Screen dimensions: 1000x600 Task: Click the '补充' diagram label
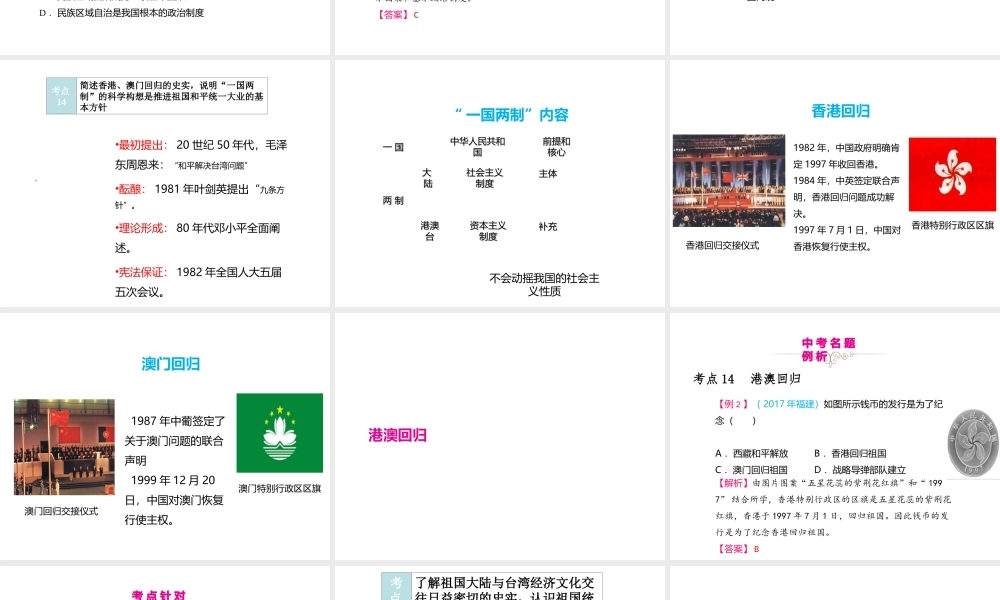pyautogui.click(x=548, y=226)
